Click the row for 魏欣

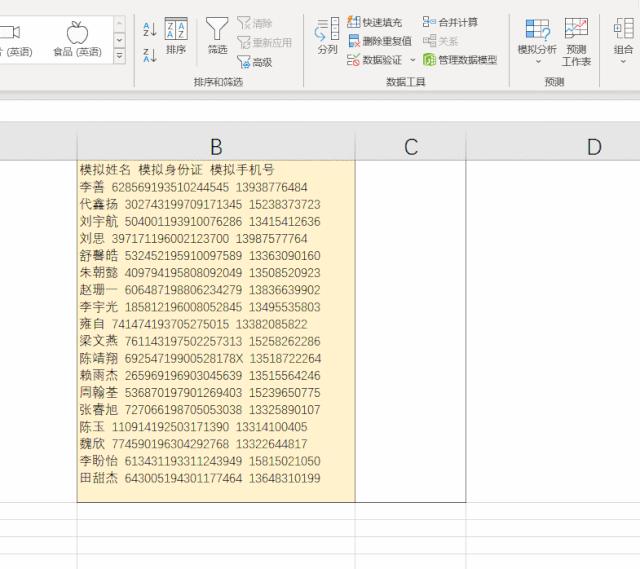(x=193, y=444)
